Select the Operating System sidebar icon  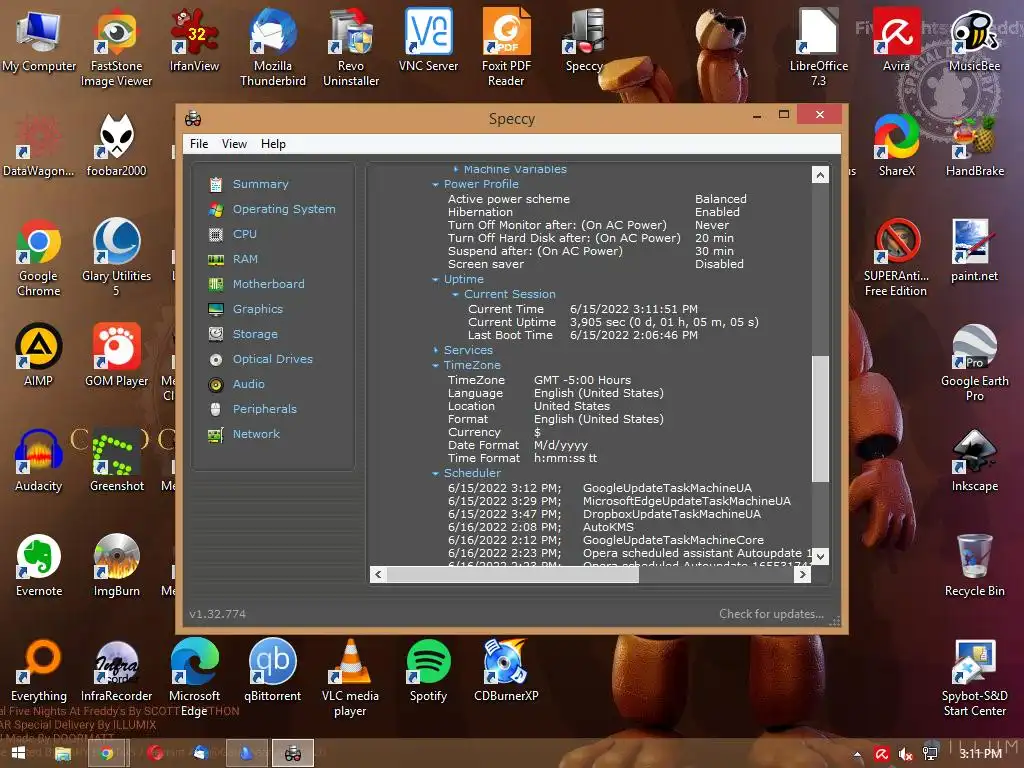coord(216,210)
